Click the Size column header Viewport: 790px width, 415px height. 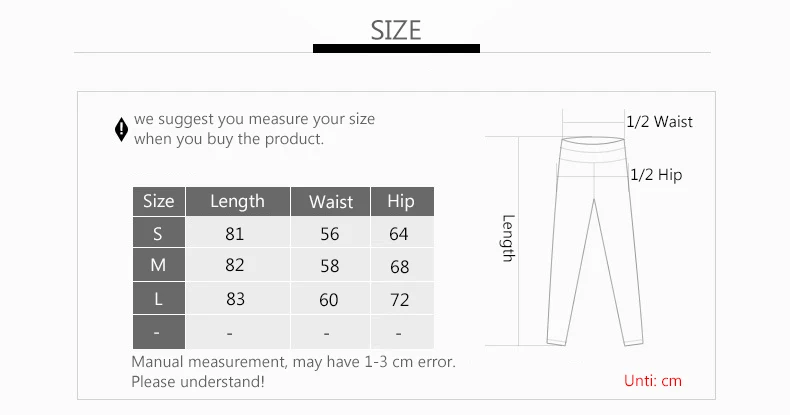[159, 201]
